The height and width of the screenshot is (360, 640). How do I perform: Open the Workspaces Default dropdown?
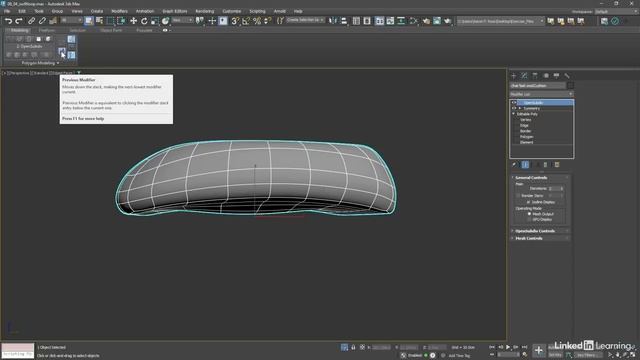tap(616, 11)
